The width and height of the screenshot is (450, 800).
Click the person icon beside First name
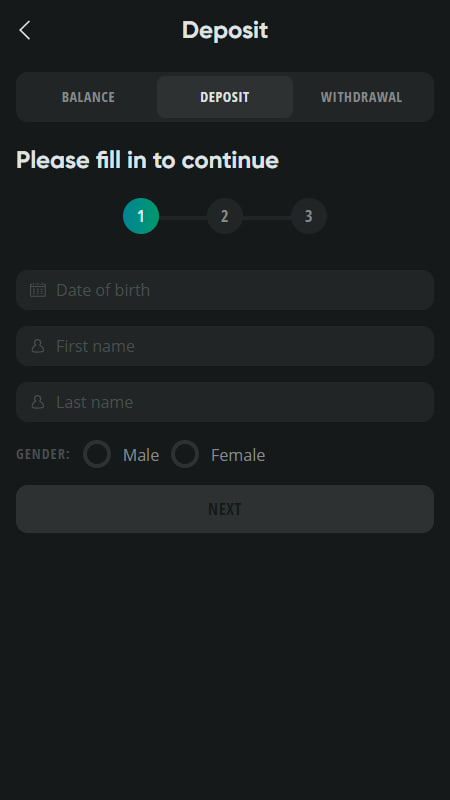[x=38, y=346]
